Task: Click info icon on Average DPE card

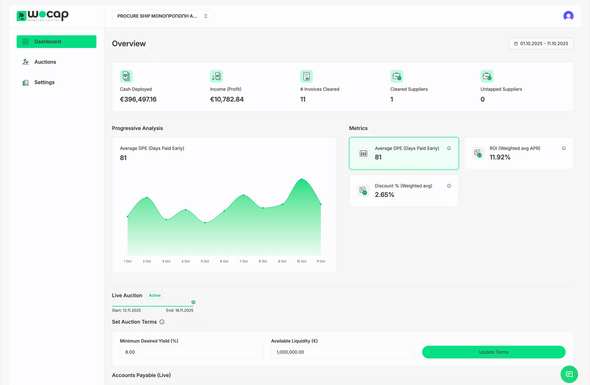Action: pos(449,148)
